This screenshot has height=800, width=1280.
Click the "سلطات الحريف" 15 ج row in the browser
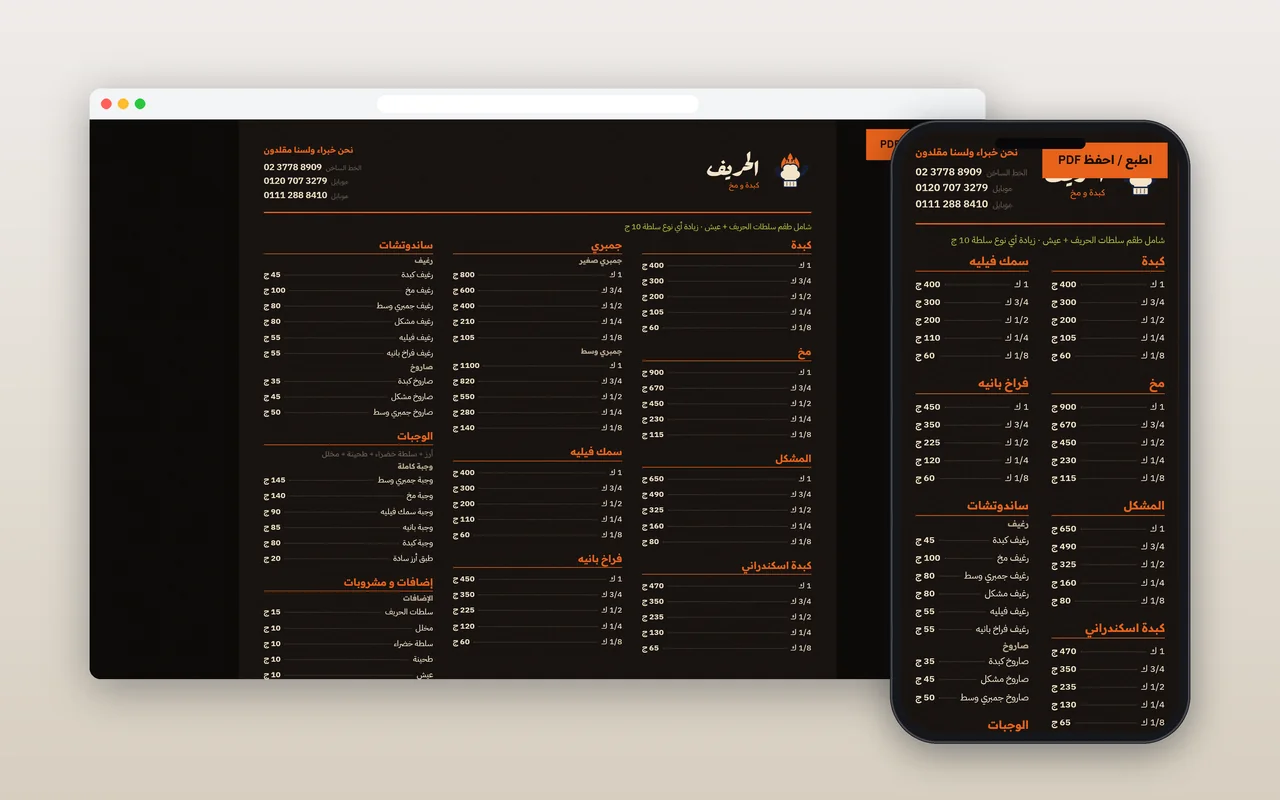pyautogui.click(x=348, y=612)
